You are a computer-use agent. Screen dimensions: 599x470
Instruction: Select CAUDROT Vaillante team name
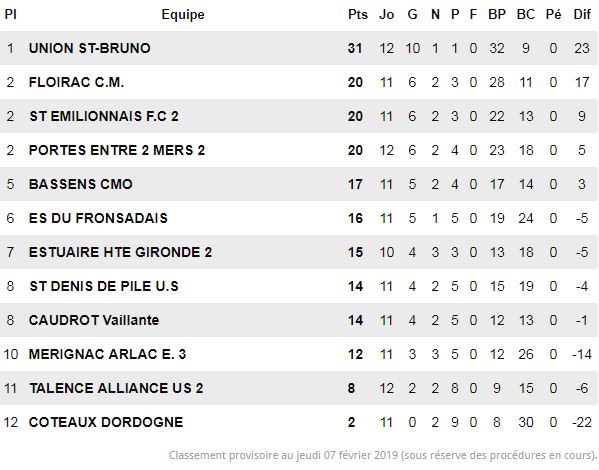click(x=94, y=320)
